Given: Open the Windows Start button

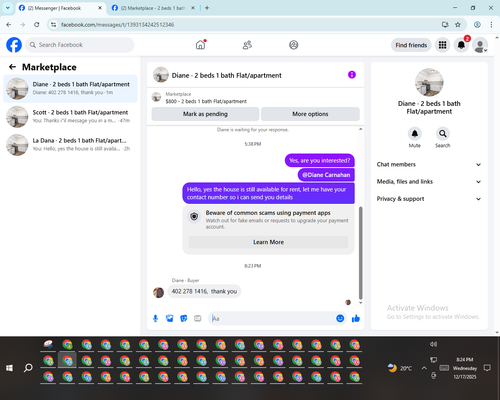Looking at the screenshot, I should coord(9,368).
